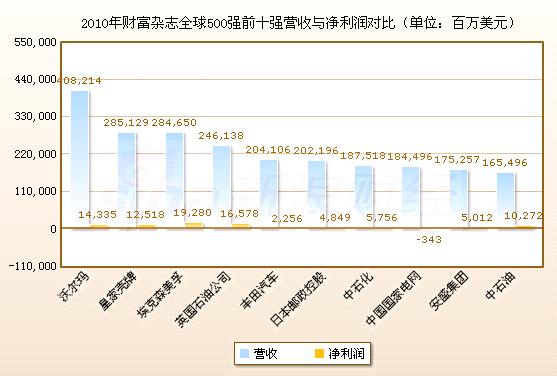Viewport: 557px width, 376px height.
Task: Select the 埃克森美孚 revenue bar
Action: tap(175, 181)
